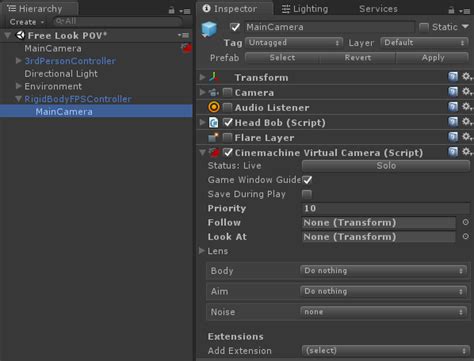Toggle MainCamera active checkbox
The image size is (474, 361).
[x=235, y=27]
